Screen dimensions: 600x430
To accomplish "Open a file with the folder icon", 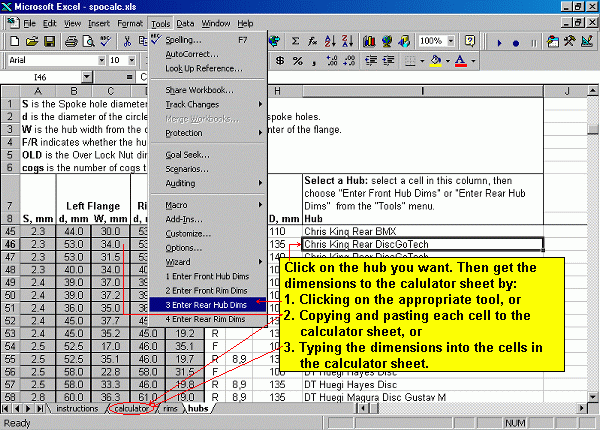I will pos(32,41).
